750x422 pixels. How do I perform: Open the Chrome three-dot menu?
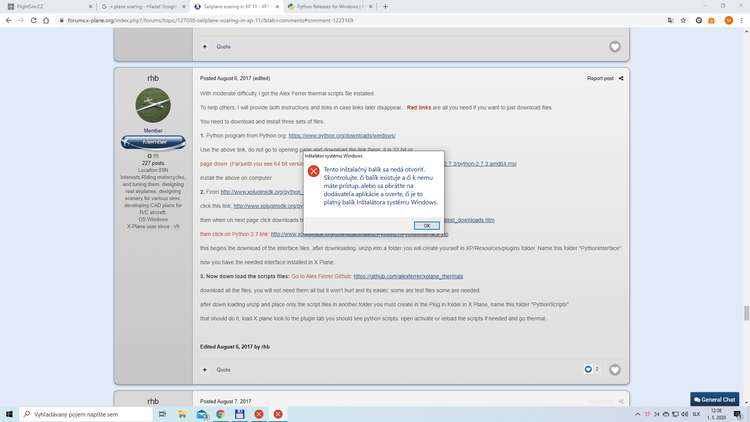741,21
